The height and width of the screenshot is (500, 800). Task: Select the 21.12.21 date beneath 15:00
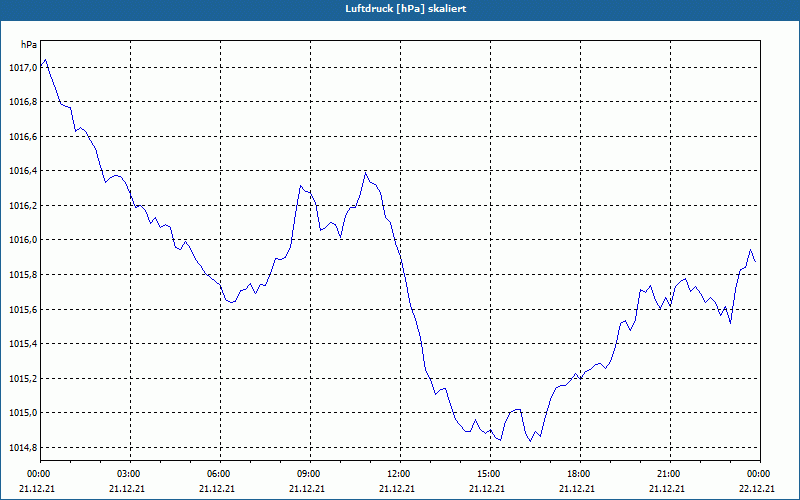click(x=487, y=488)
